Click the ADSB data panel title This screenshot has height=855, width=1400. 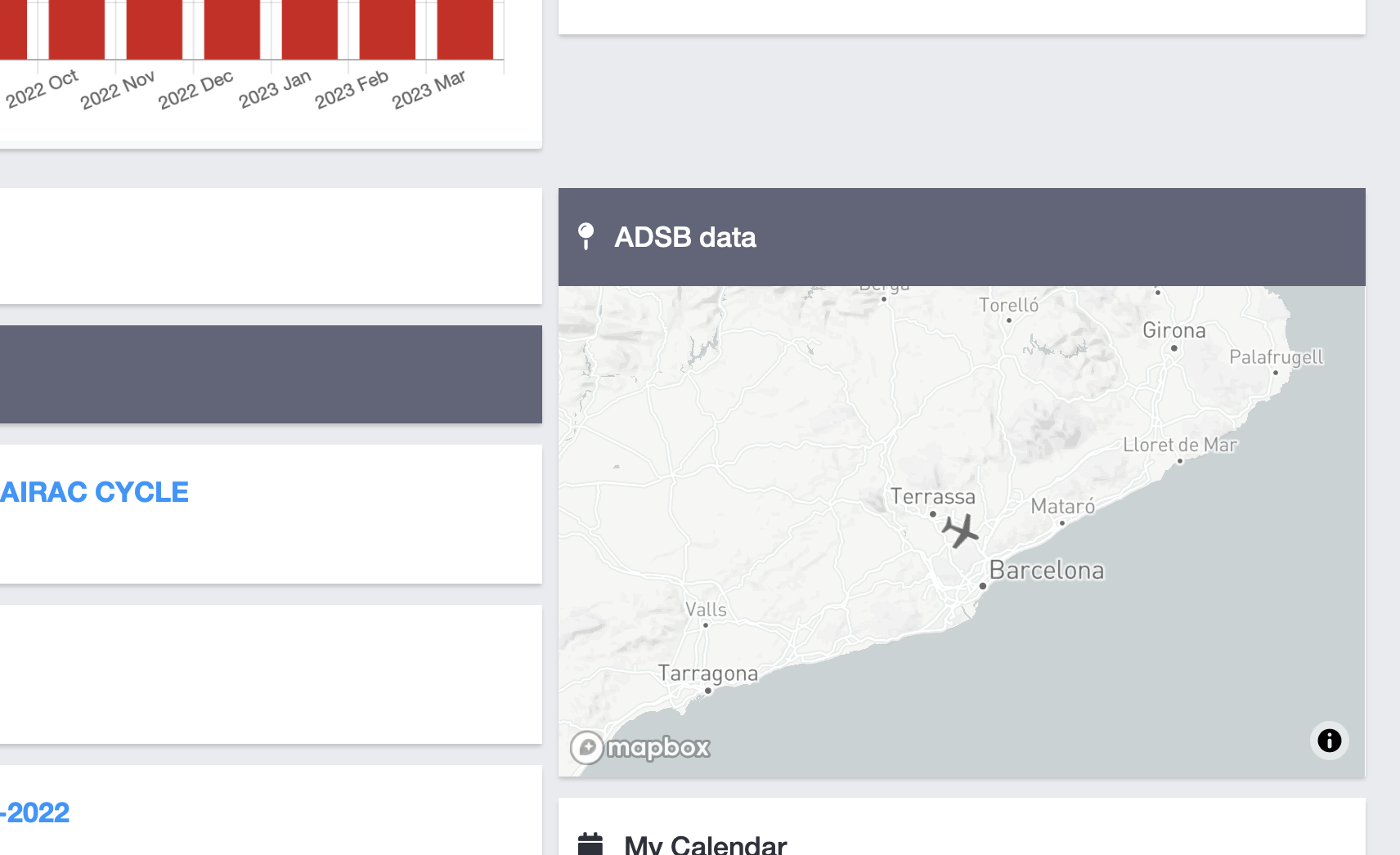[x=685, y=237]
